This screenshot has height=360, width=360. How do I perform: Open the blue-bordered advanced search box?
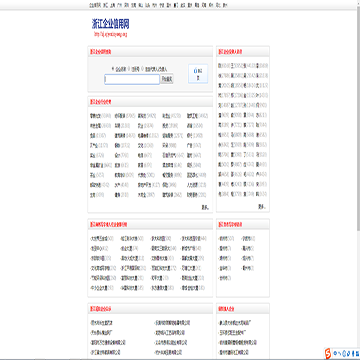click(x=198, y=74)
